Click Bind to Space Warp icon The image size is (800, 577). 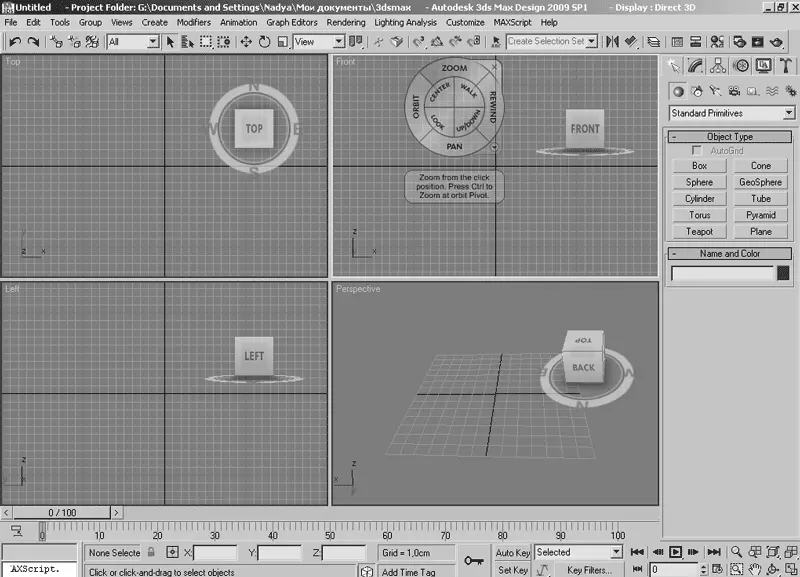pyautogui.click(x=92, y=42)
